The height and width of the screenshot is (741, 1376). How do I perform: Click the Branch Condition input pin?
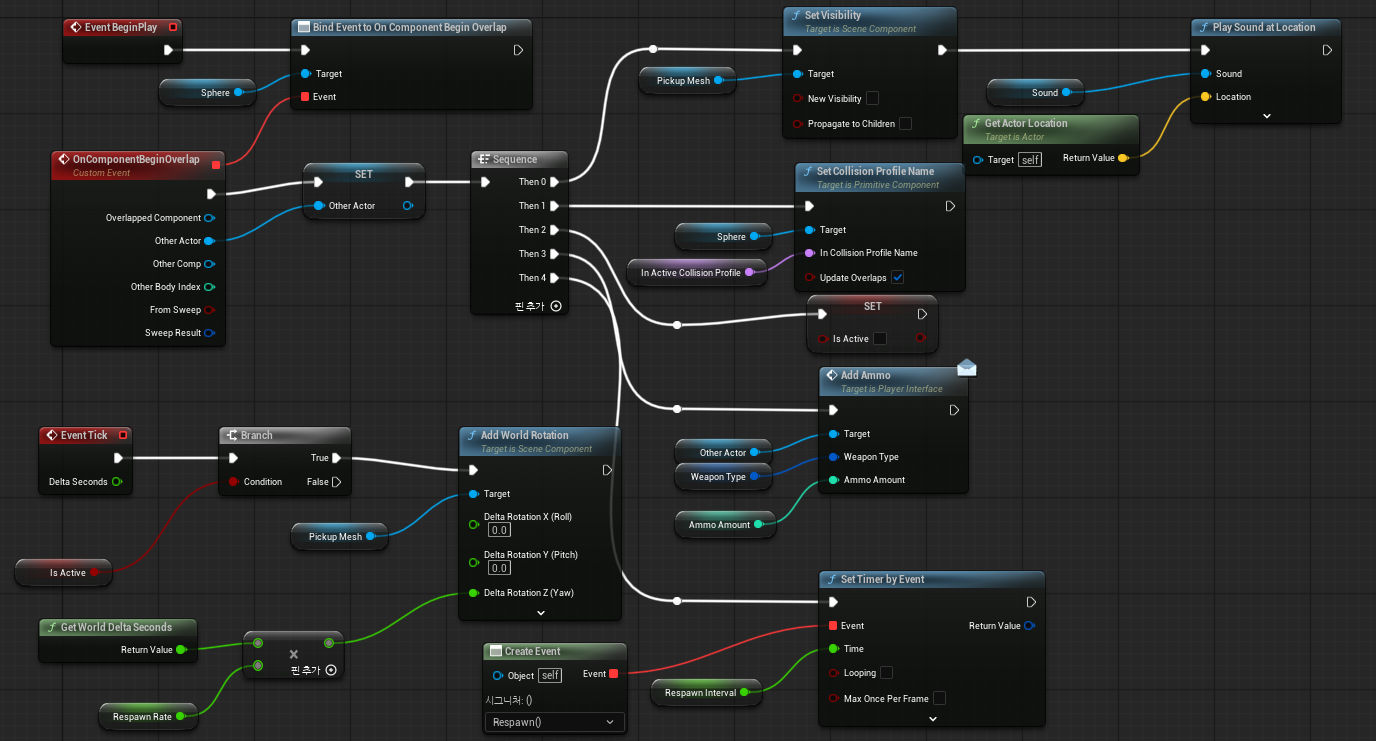(x=234, y=482)
